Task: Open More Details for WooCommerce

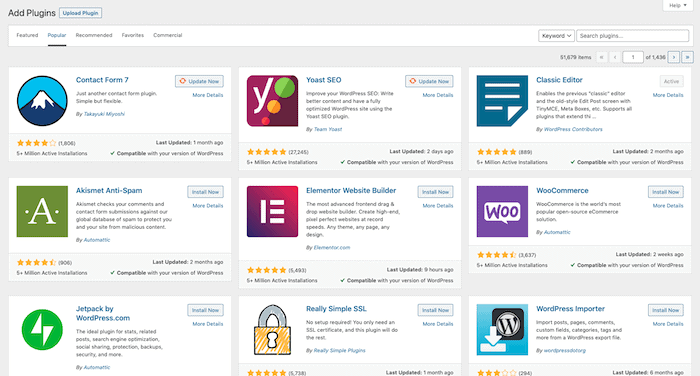Action: [x=668, y=206]
